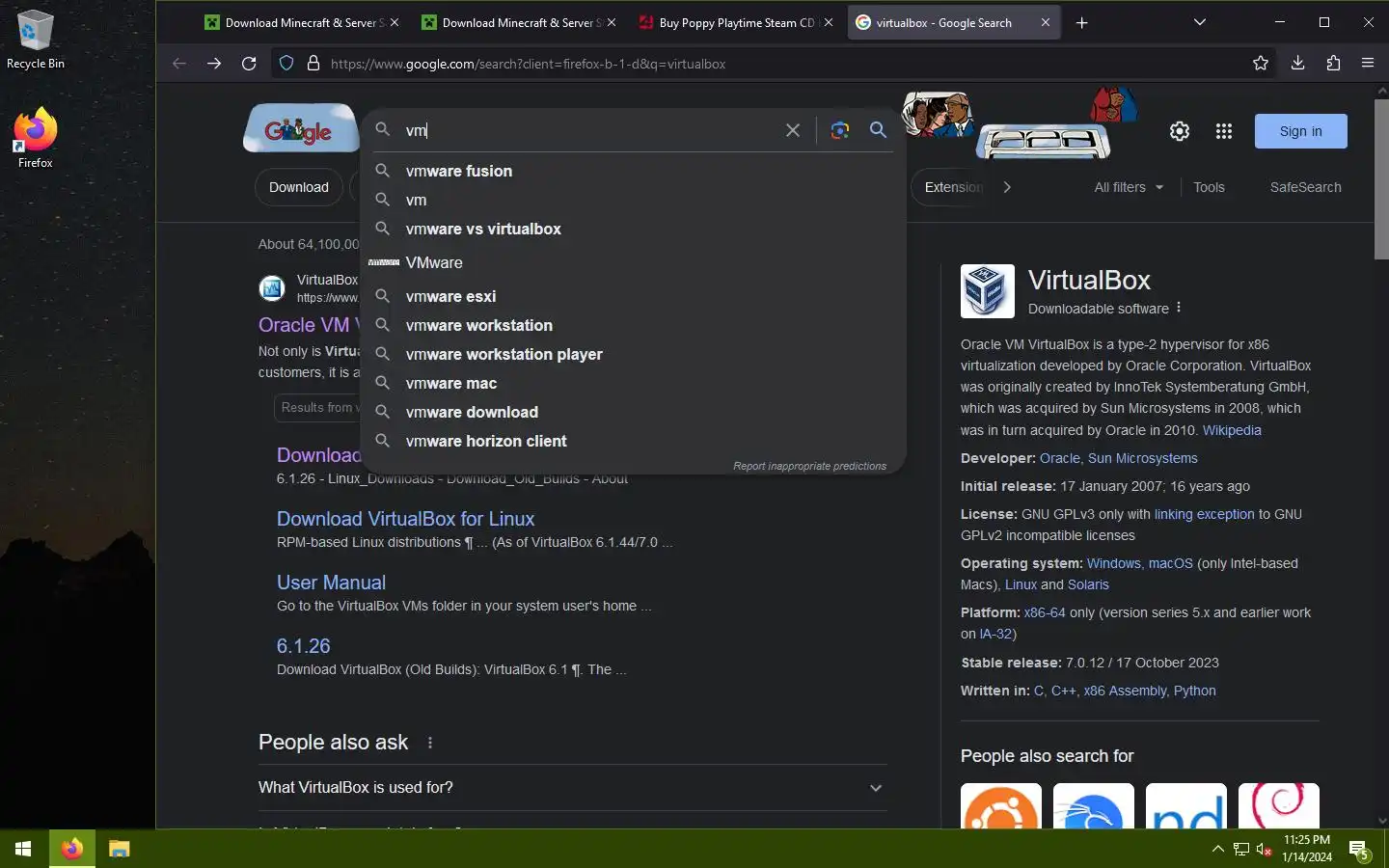Viewport: 1389px width, 868px height.
Task: Open the 6.1.26 result link
Action: [x=303, y=646]
